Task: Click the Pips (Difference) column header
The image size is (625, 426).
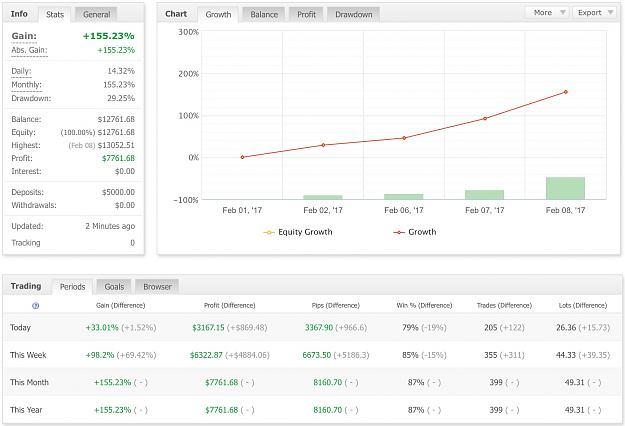Action: point(336,306)
